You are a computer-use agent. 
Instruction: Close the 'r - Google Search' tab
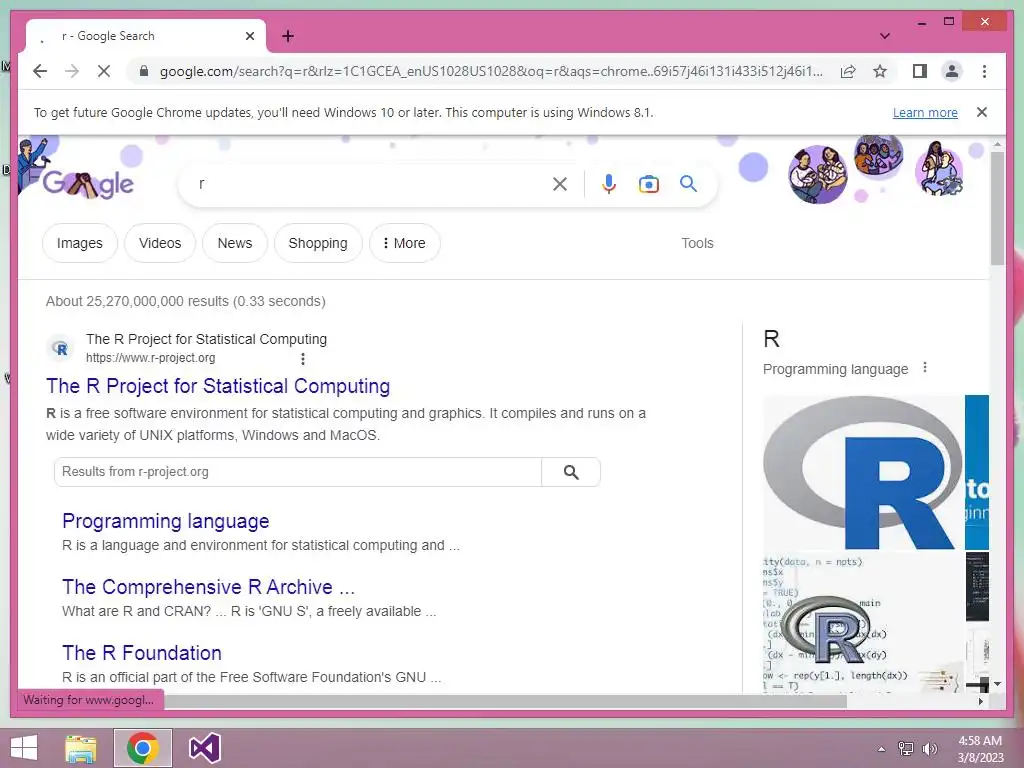[x=249, y=36]
